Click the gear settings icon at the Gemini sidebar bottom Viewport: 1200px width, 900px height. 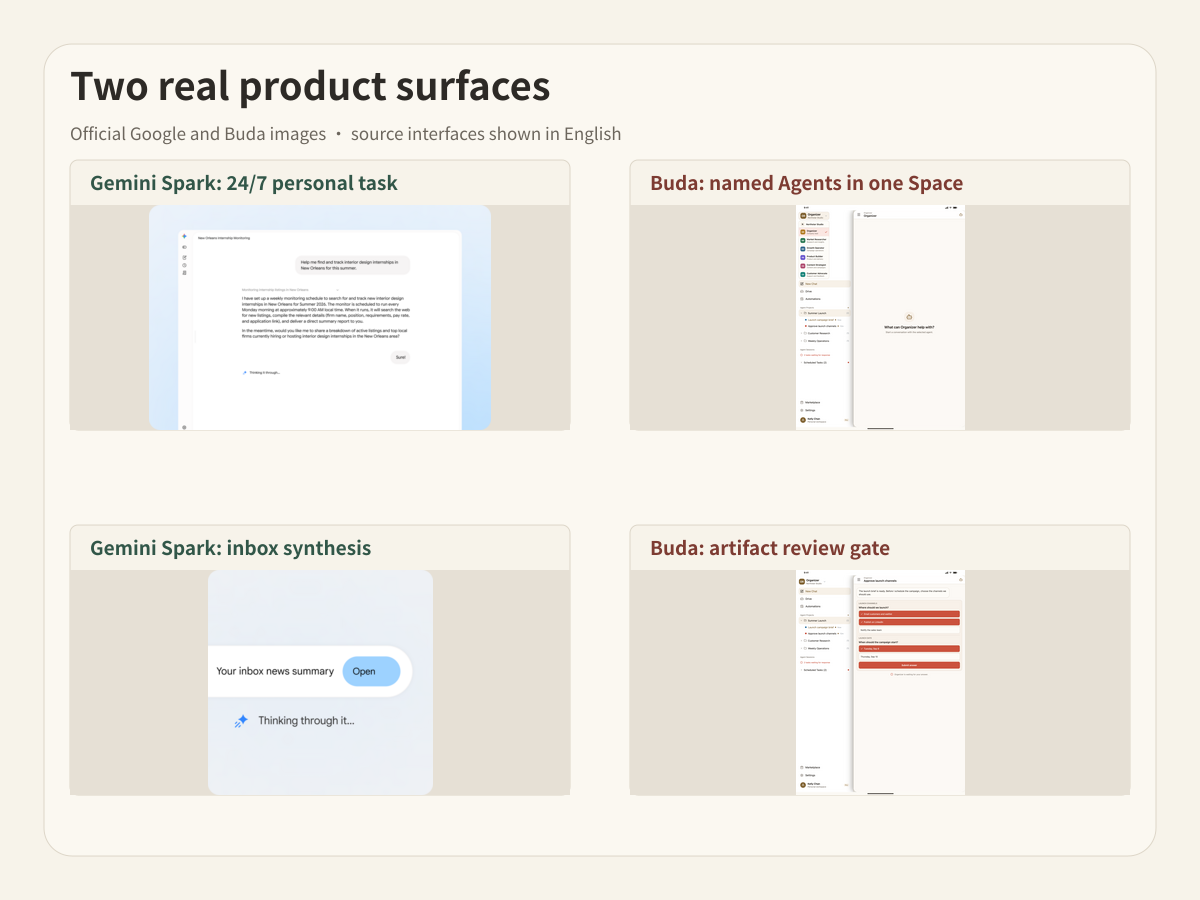[184, 427]
